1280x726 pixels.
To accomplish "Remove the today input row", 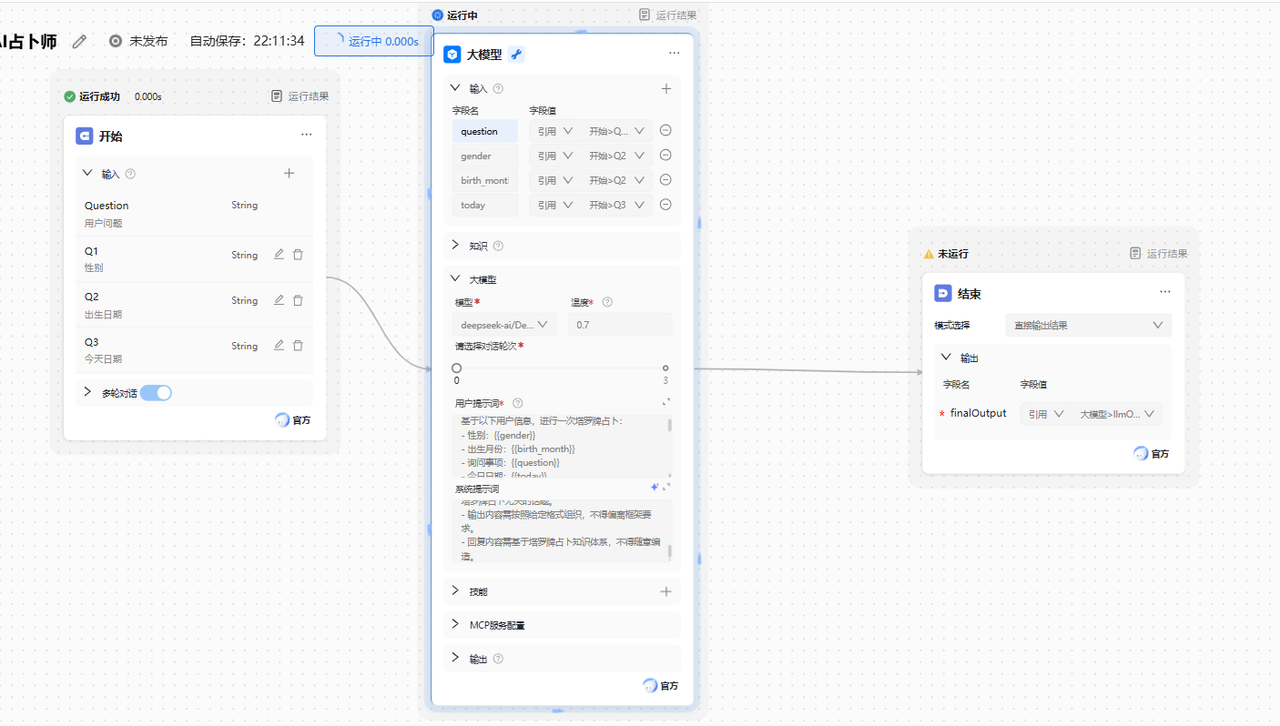I will click(665, 205).
